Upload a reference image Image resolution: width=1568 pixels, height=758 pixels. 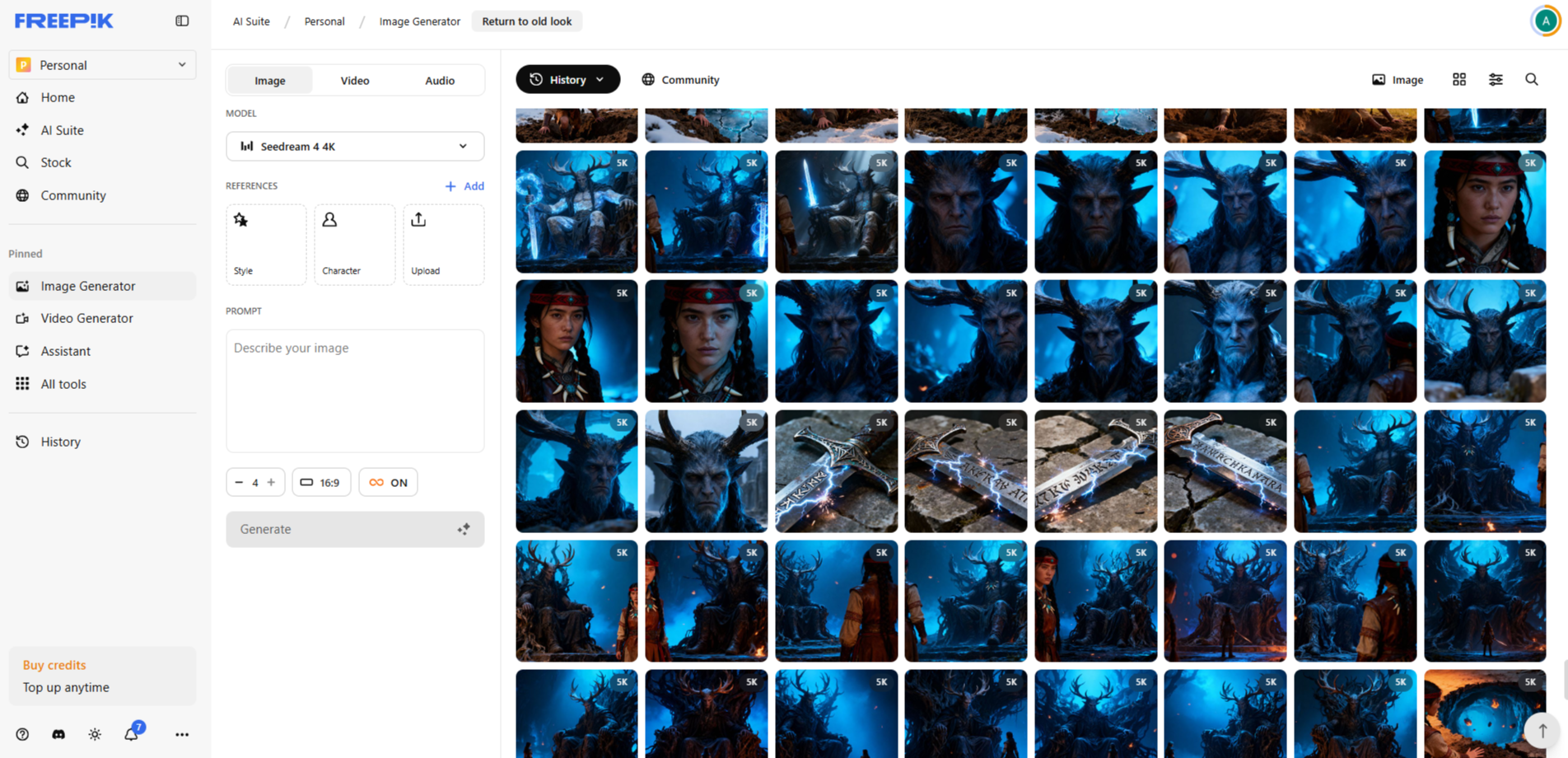(x=444, y=245)
